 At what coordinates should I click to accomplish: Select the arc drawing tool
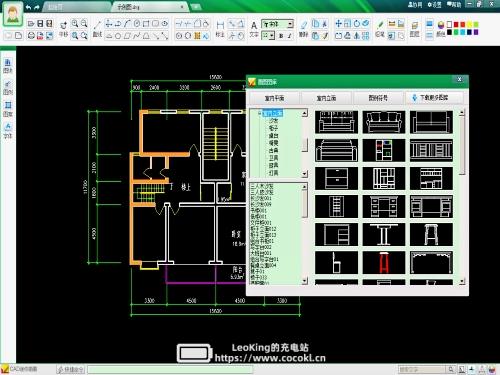click(x=127, y=23)
